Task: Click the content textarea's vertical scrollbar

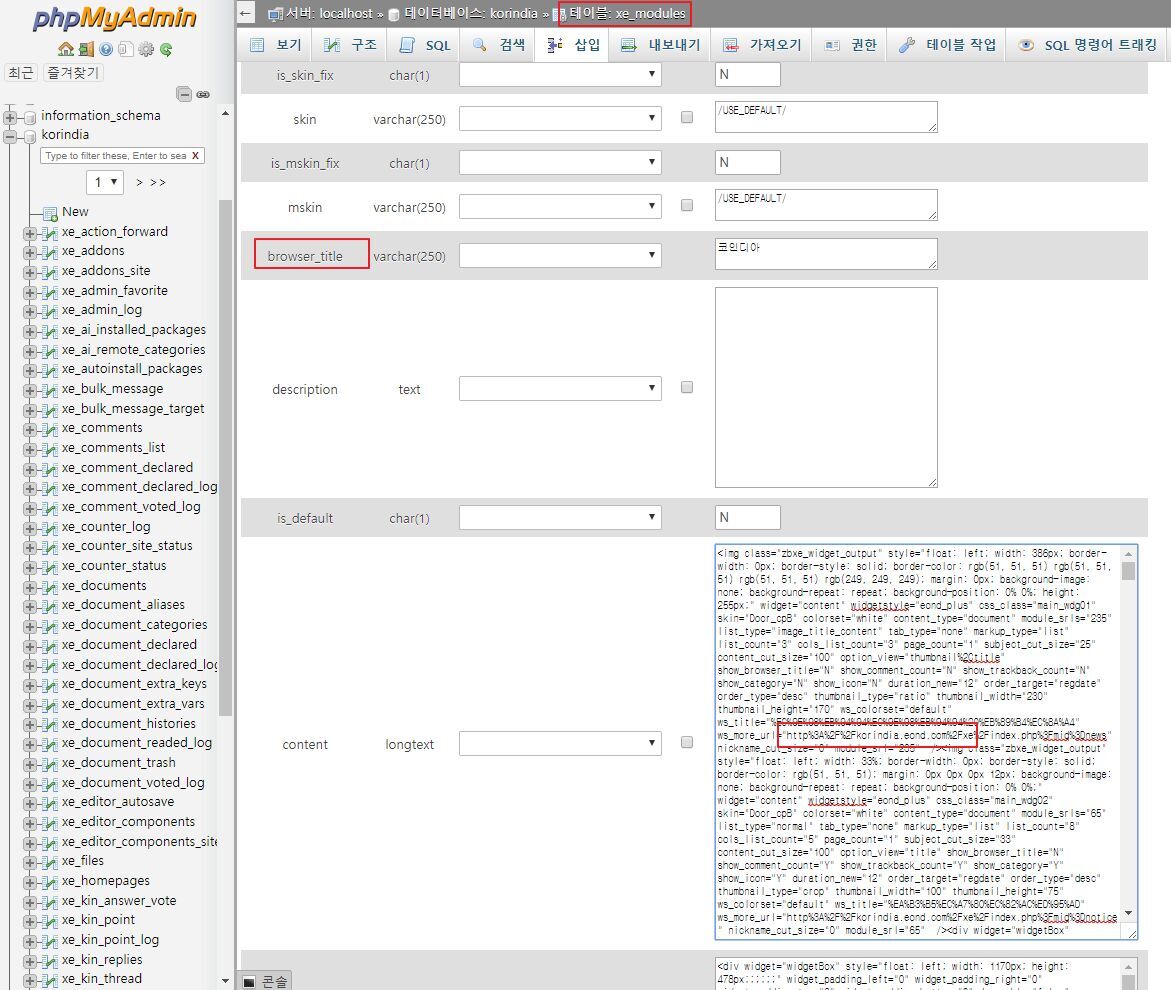Action: coord(1128,735)
